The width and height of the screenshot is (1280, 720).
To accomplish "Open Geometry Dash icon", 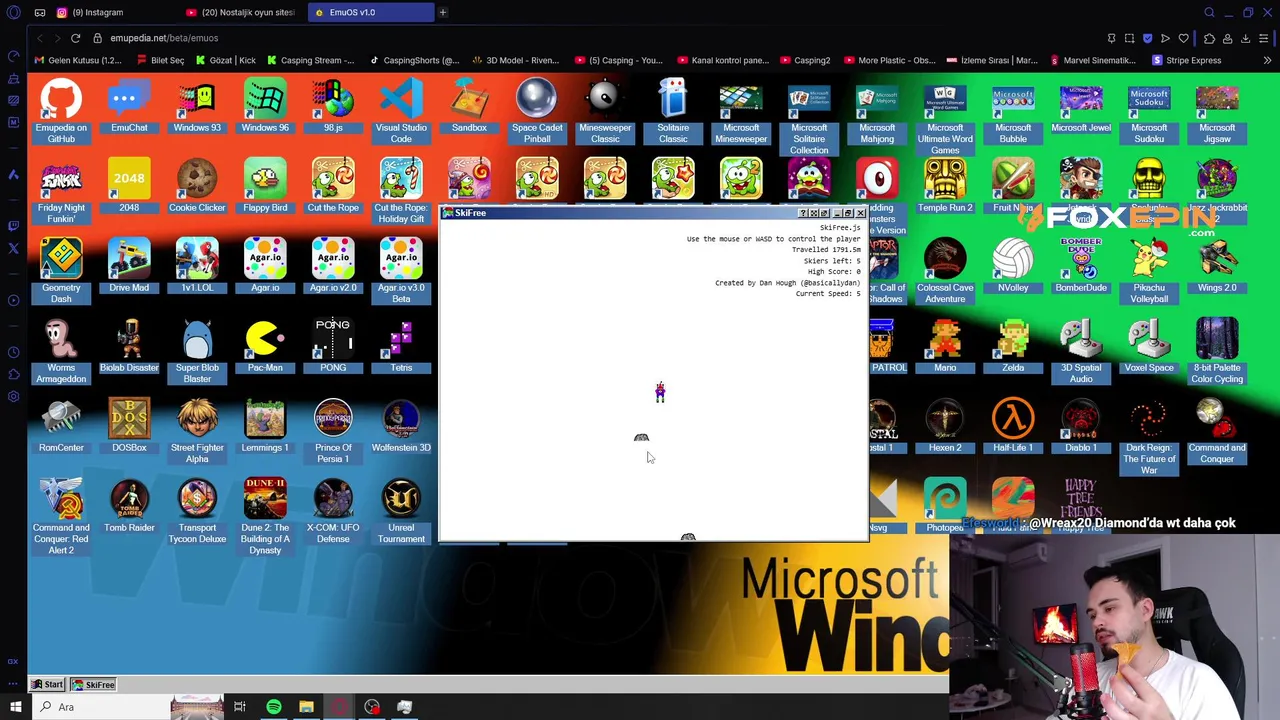I will click(x=61, y=271).
